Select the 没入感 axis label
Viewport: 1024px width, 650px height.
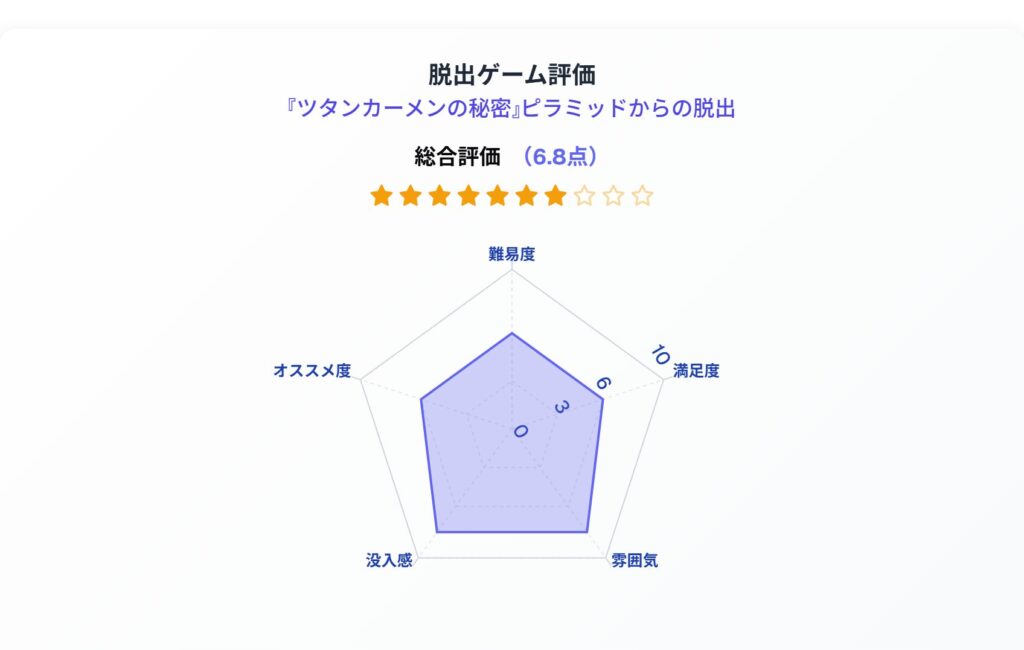[389, 561]
